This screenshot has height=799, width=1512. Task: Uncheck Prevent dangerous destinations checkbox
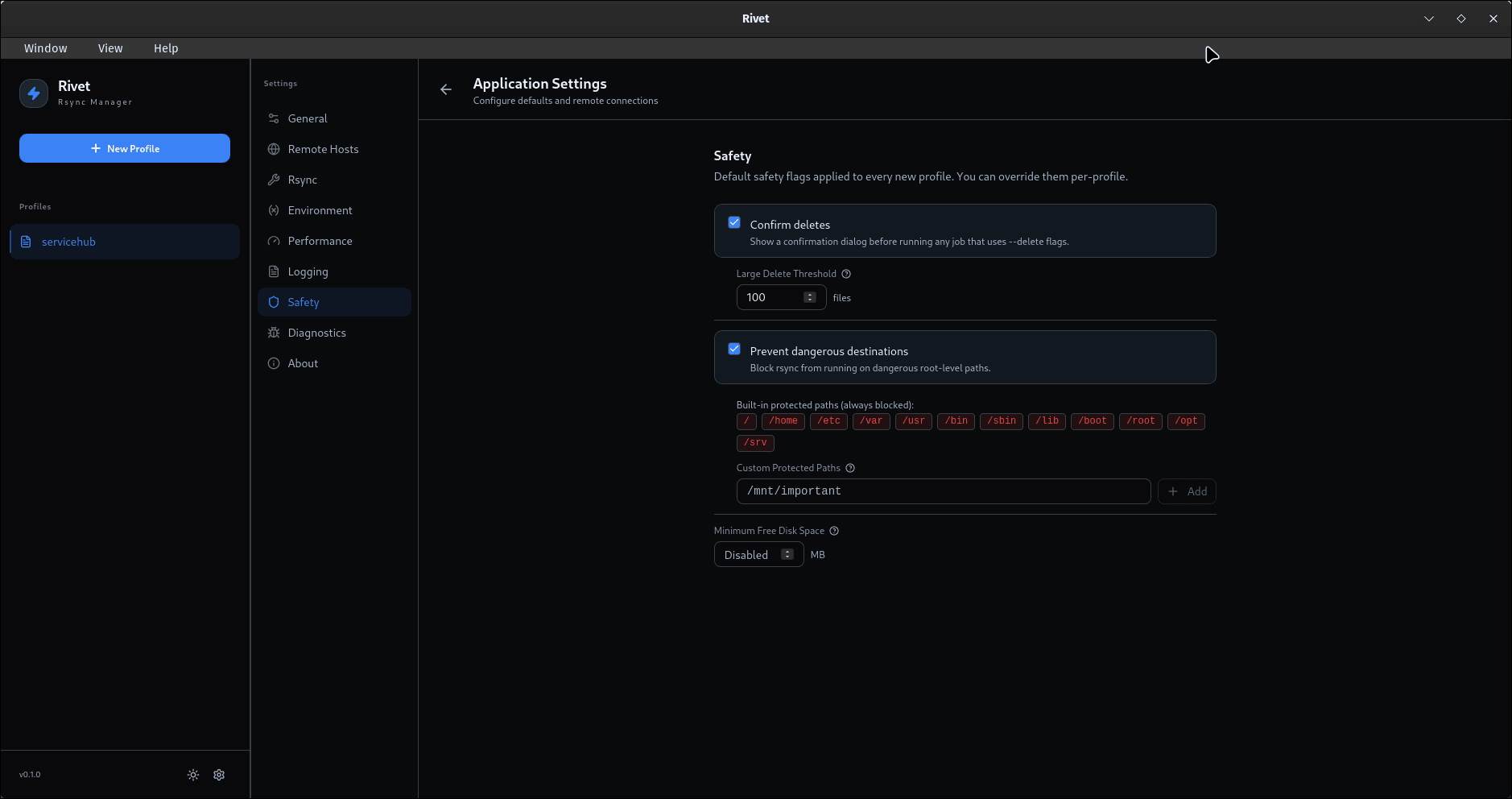(734, 349)
